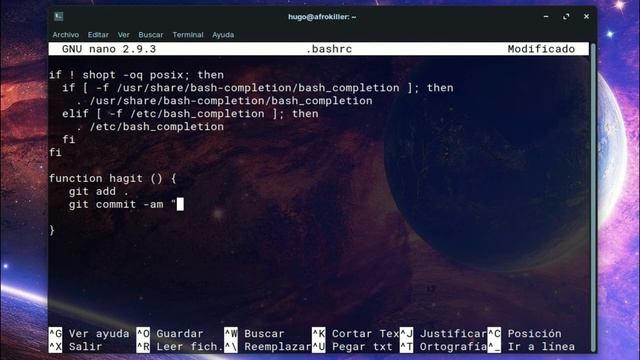Click the '^O Guardar' shortcut

[170, 333]
